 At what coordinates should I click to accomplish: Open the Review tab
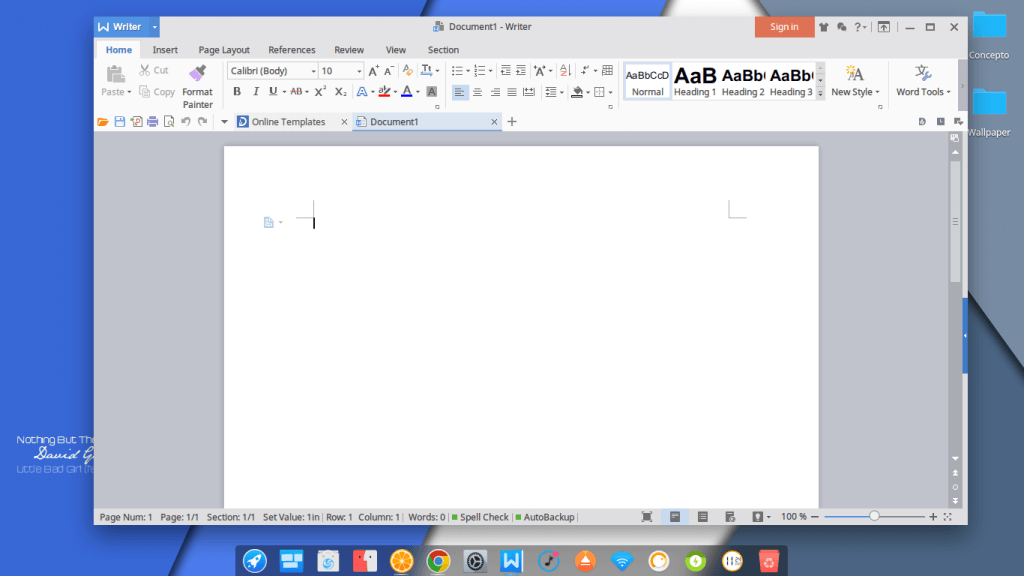pyautogui.click(x=349, y=50)
